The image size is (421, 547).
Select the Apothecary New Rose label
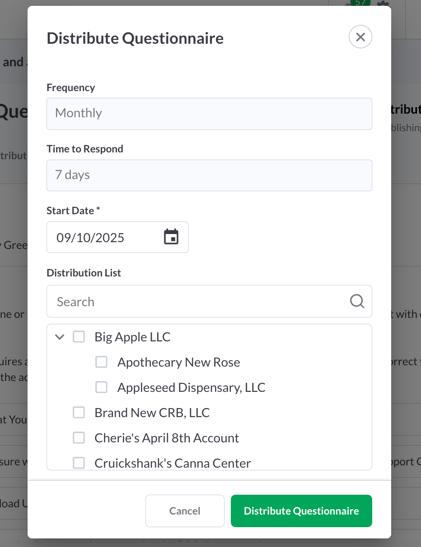coord(179,362)
